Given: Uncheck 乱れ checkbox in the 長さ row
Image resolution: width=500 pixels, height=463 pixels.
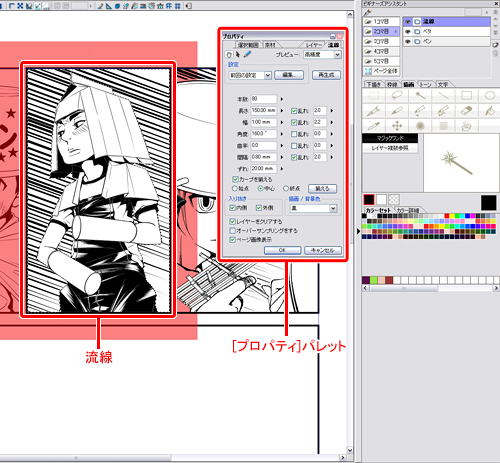Looking at the screenshot, I should pyautogui.click(x=294, y=111).
